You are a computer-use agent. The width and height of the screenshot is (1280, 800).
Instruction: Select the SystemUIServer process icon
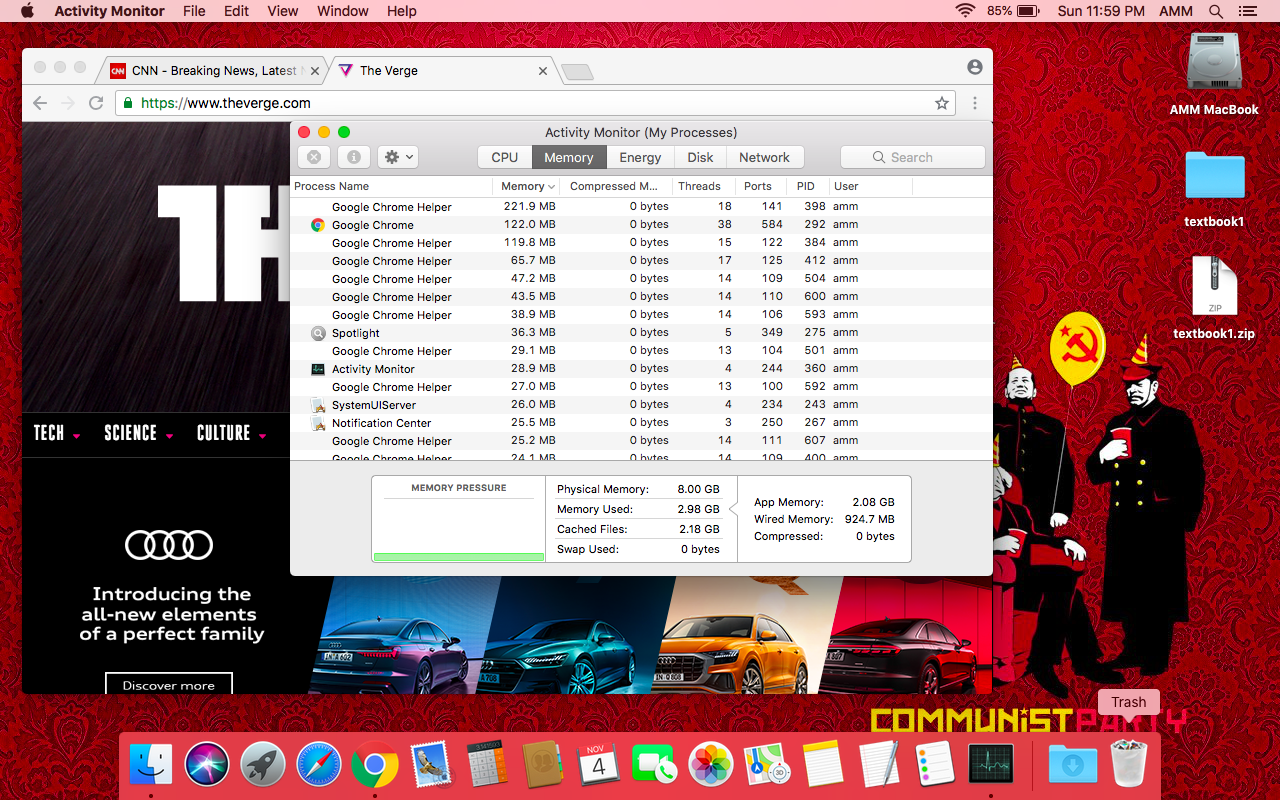point(318,405)
